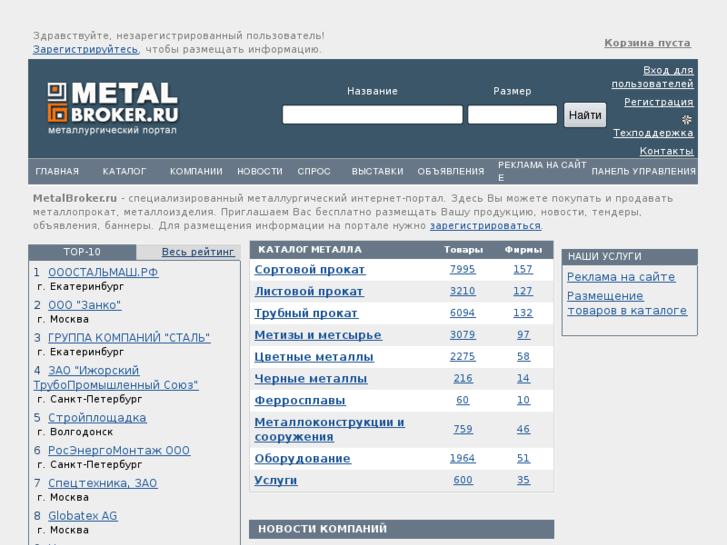Image resolution: width=727 pixels, height=545 pixels.
Task: Click 1964 products count for Оборудование
Action: 462,458
